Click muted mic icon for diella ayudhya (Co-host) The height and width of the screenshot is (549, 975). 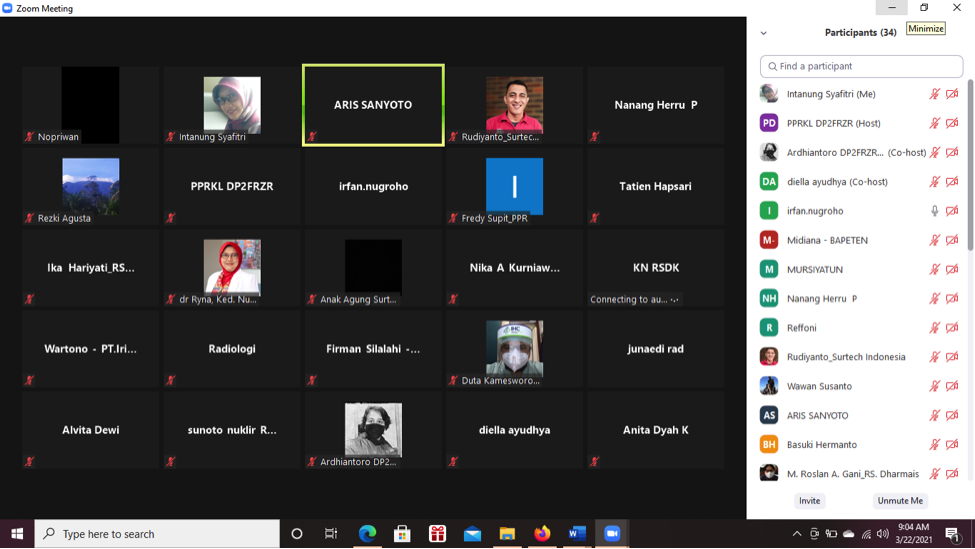934,182
